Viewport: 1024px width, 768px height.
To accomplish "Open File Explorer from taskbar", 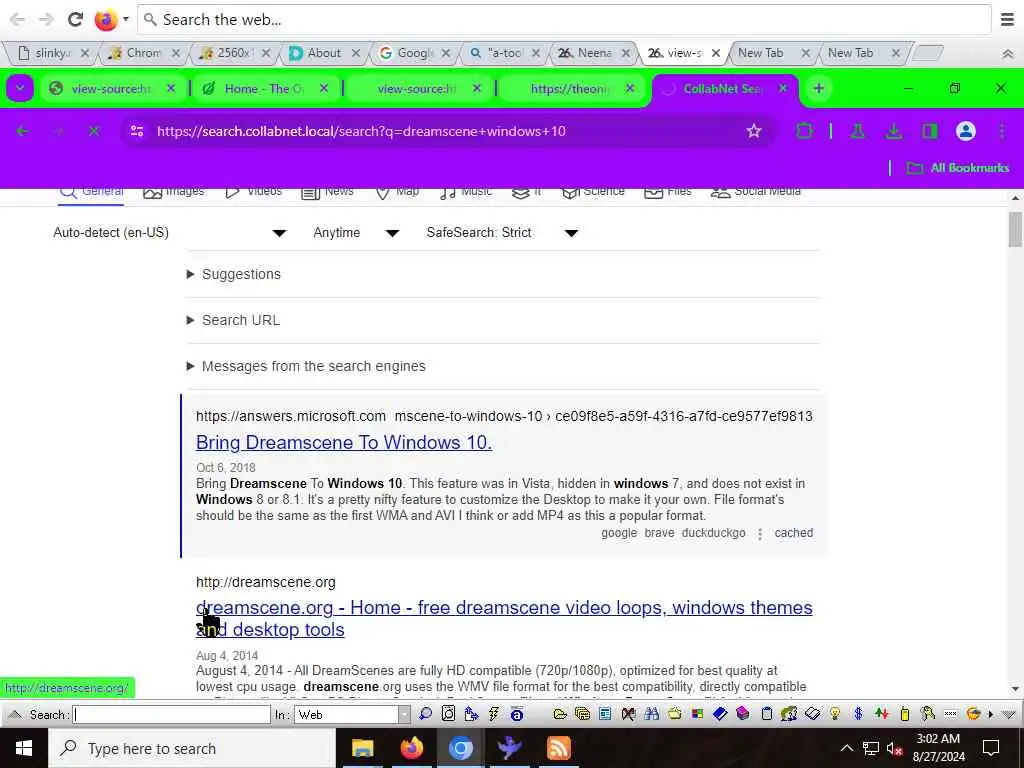I will [x=362, y=748].
